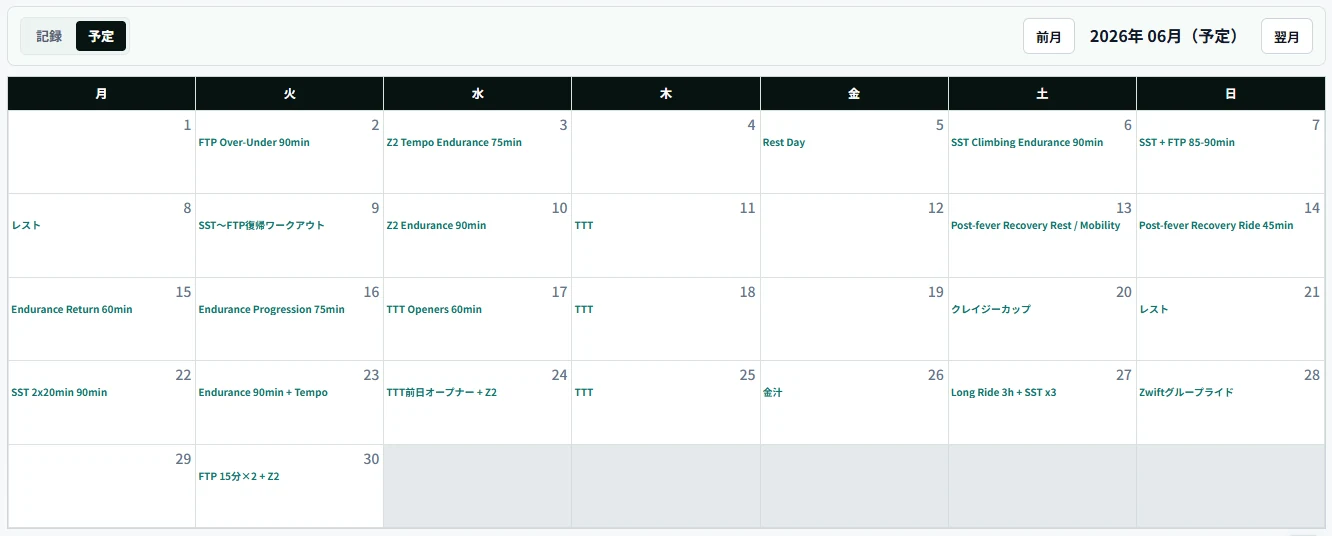Image resolution: width=1332 pixels, height=536 pixels.
Task: Switch to the 記録 tab
Action: [x=49, y=36]
